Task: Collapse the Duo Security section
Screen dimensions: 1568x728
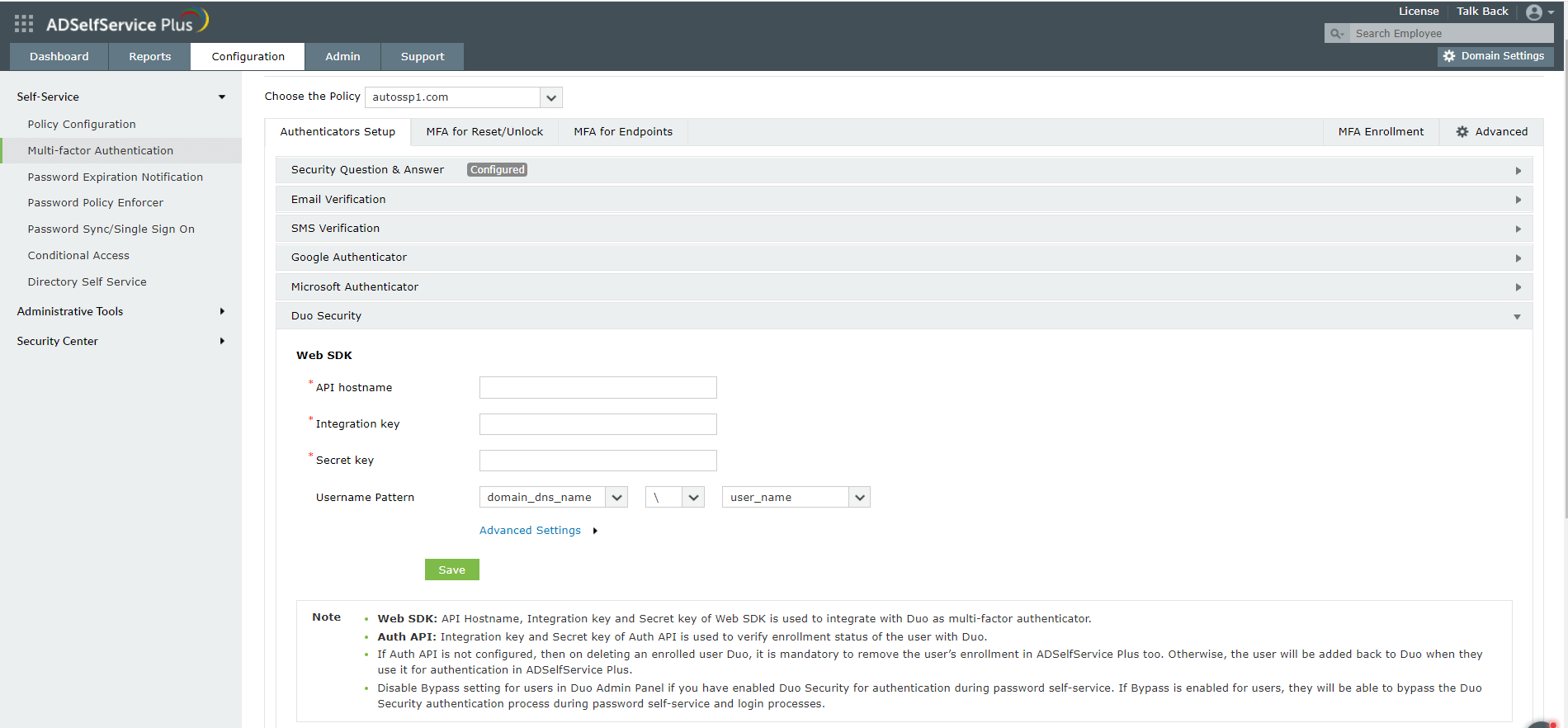Action: (x=904, y=316)
